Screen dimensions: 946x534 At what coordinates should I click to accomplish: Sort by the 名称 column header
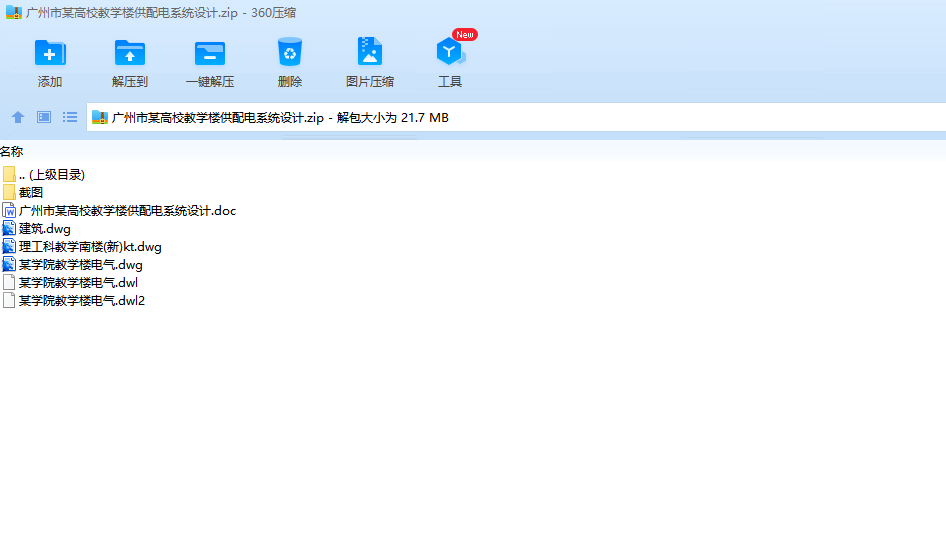11,151
